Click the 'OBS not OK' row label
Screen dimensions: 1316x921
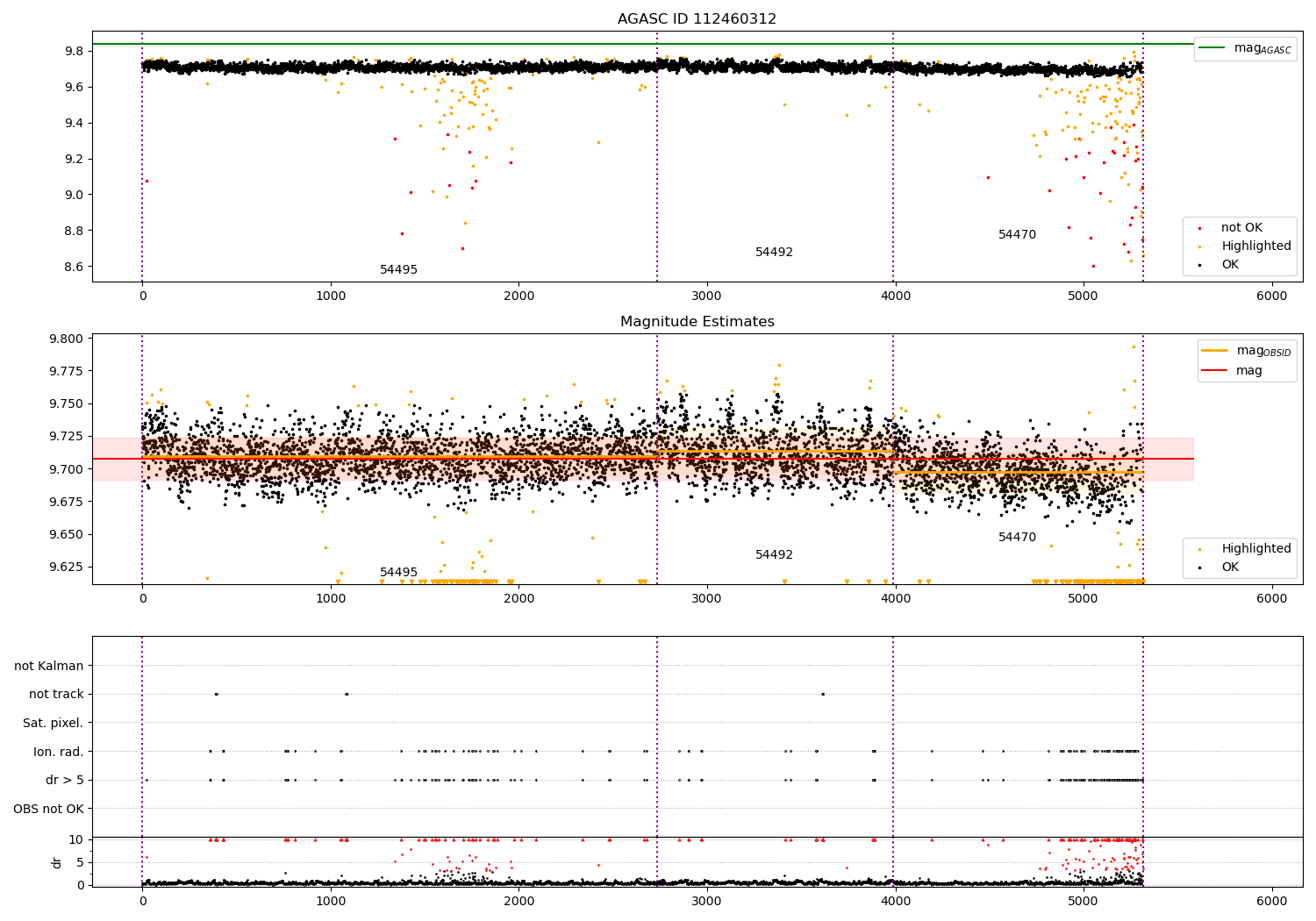click(x=48, y=809)
